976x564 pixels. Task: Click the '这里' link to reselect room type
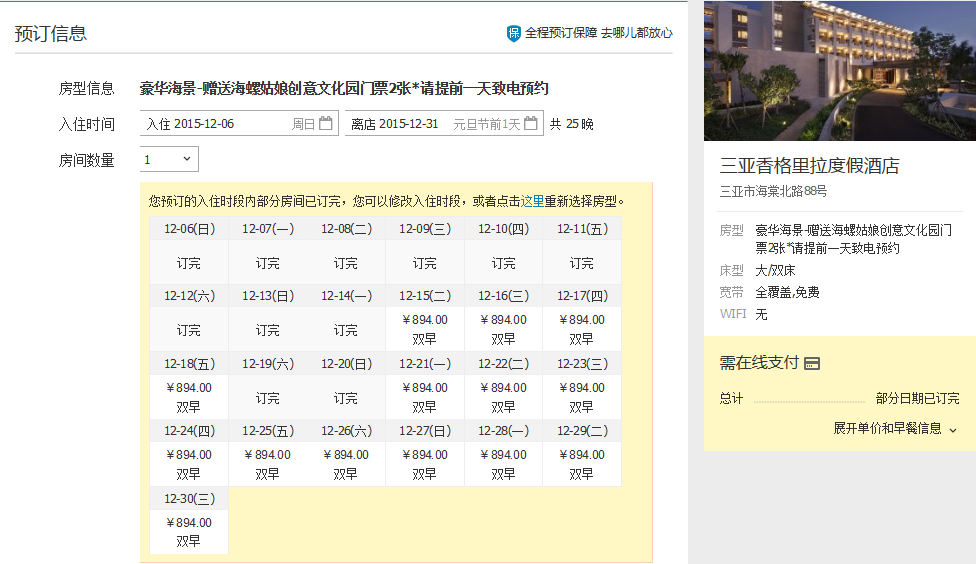[x=532, y=201]
